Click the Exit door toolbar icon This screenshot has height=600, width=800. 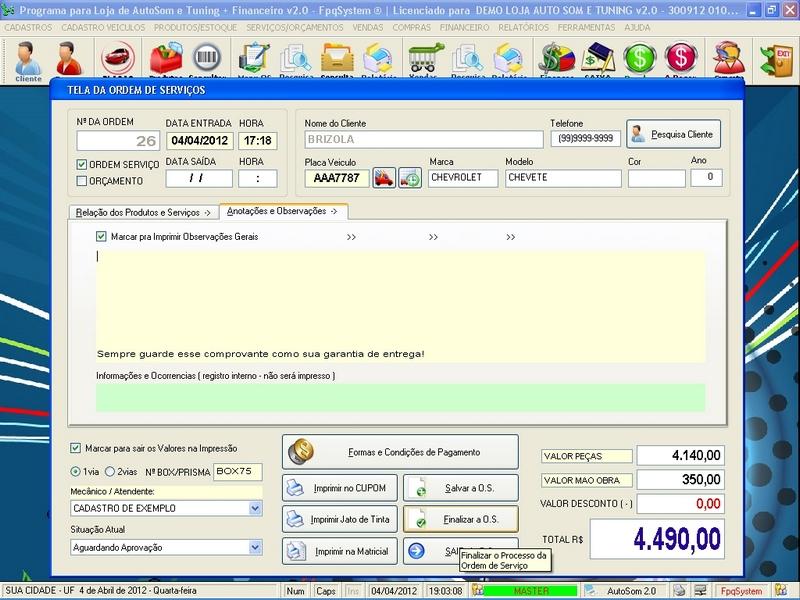point(776,60)
